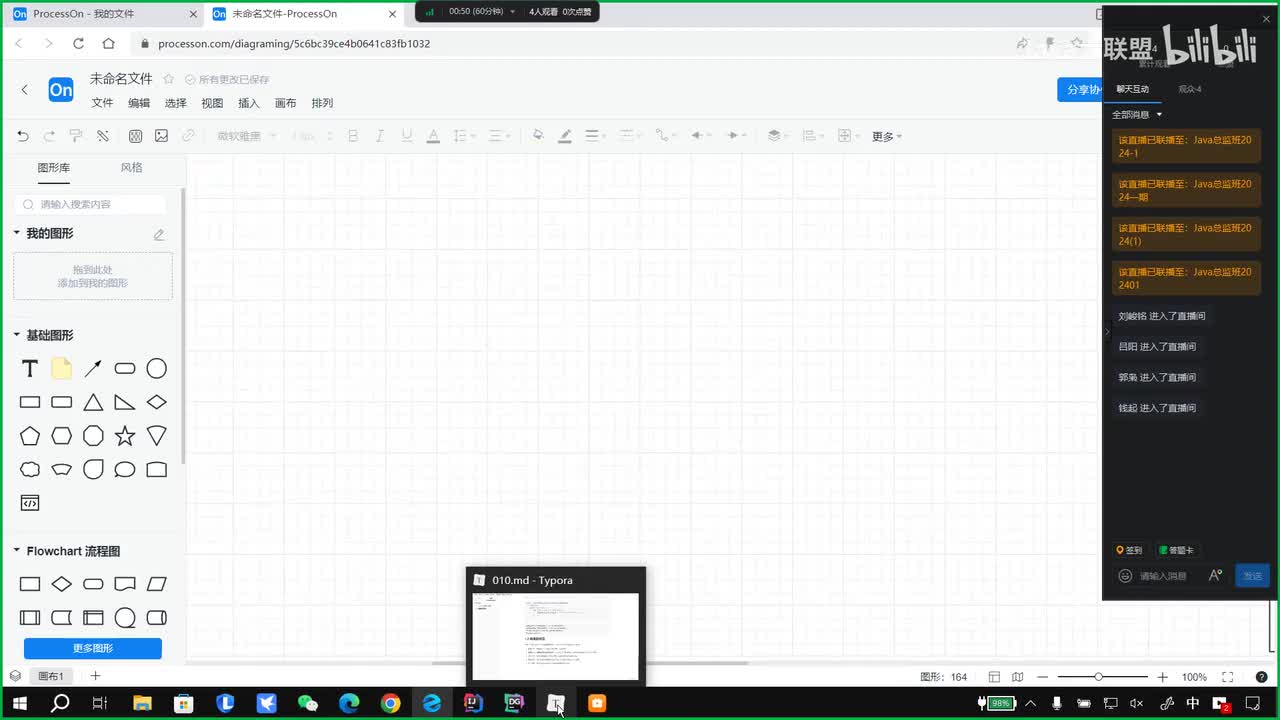The width and height of the screenshot is (1280, 720).
Task: Pick the Flowchart decision diamond
Action: 62,584
